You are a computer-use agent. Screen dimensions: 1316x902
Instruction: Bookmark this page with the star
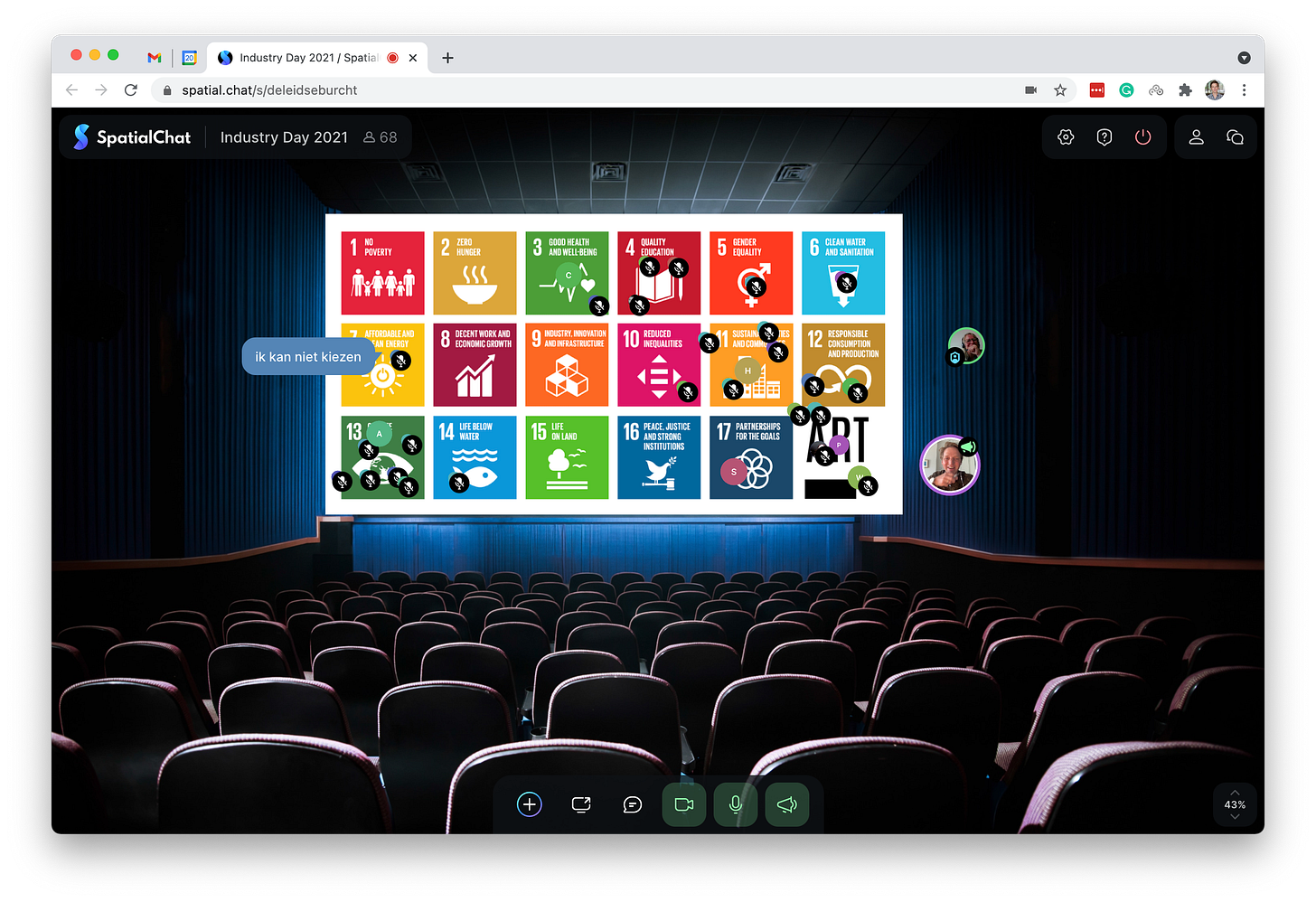tap(1060, 90)
